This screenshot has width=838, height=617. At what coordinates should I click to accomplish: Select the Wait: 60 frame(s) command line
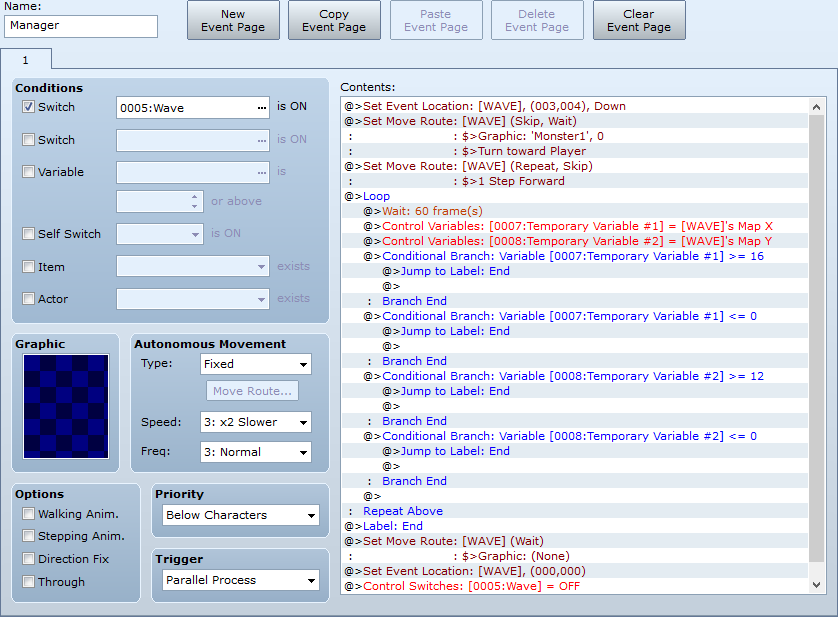click(x=432, y=211)
